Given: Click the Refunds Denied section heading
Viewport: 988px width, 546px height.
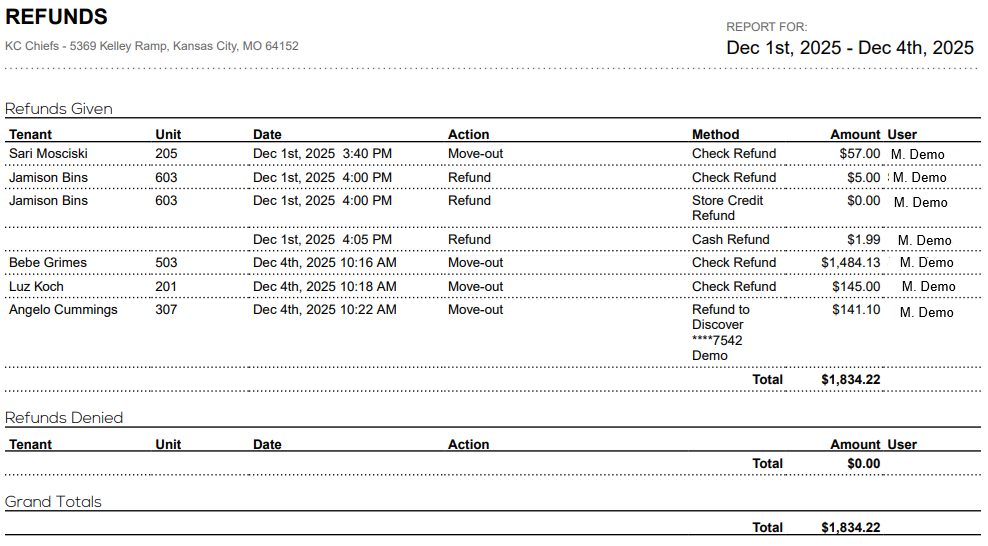Looking at the screenshot, I should (64, 418).
